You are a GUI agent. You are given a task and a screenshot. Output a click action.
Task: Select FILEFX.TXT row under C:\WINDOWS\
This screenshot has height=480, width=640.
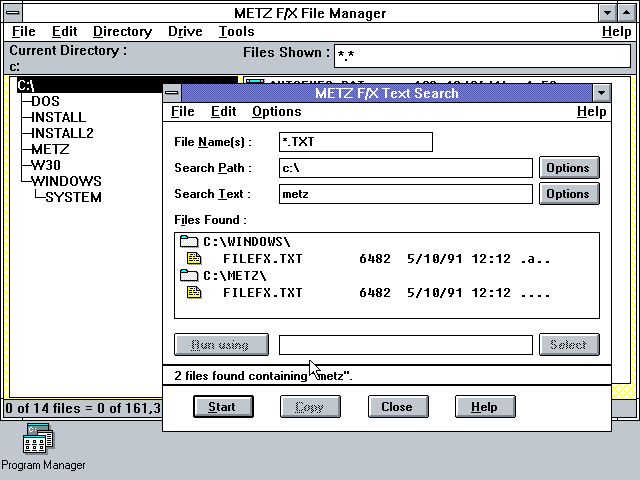(387, 259)
